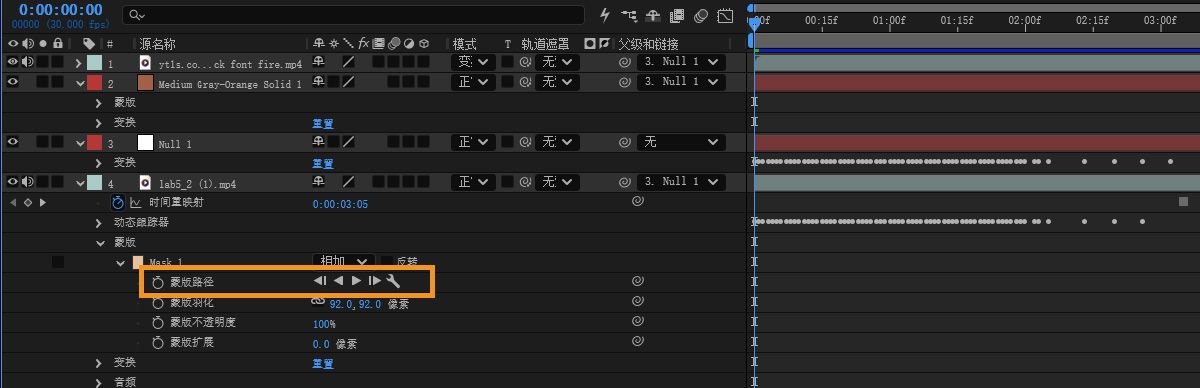Toggle the Mask 1 lock box
Screen dimensions: 1200x388
[58, 262]
